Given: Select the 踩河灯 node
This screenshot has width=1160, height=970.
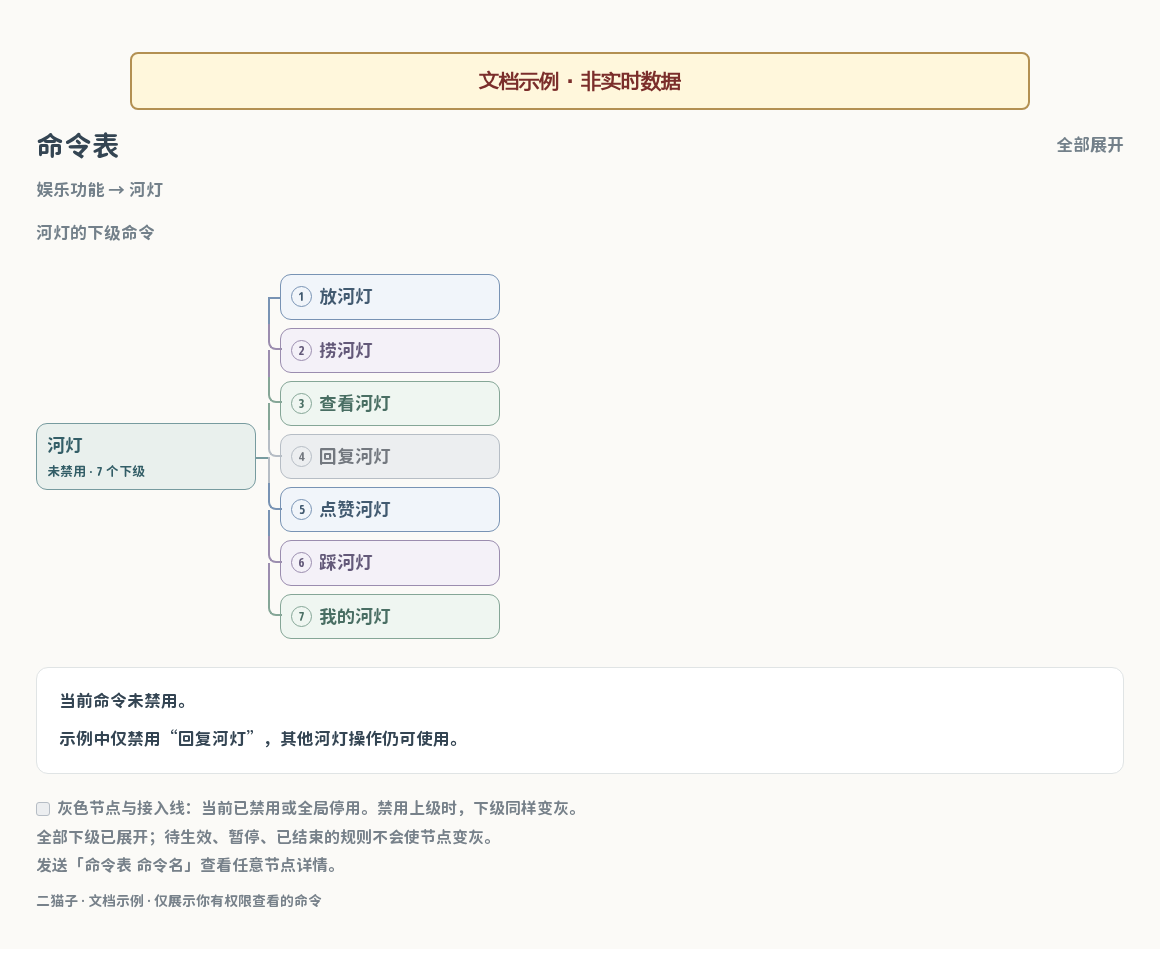Looking at the screenshot, I should pyautogui.click(x=390, y=563).
